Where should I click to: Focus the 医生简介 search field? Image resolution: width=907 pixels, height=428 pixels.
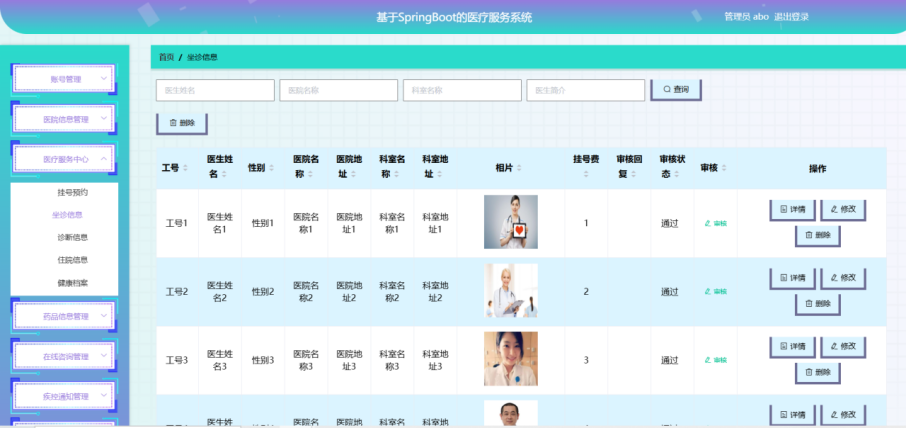pyautogui.click(x=585, y=90)
